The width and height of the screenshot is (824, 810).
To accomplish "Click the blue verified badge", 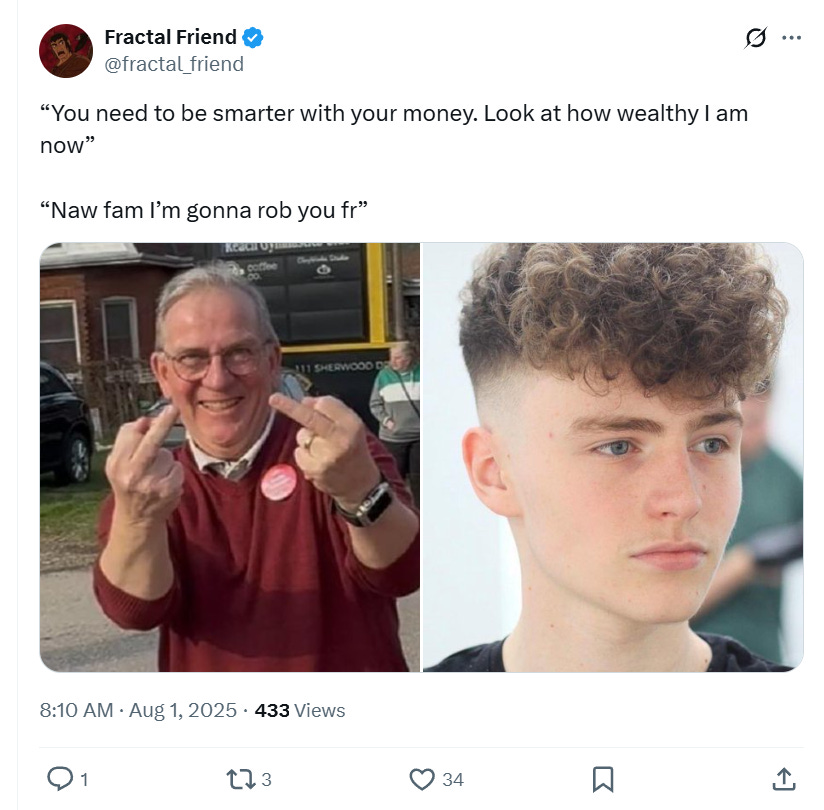I will [x=253, y=38].
